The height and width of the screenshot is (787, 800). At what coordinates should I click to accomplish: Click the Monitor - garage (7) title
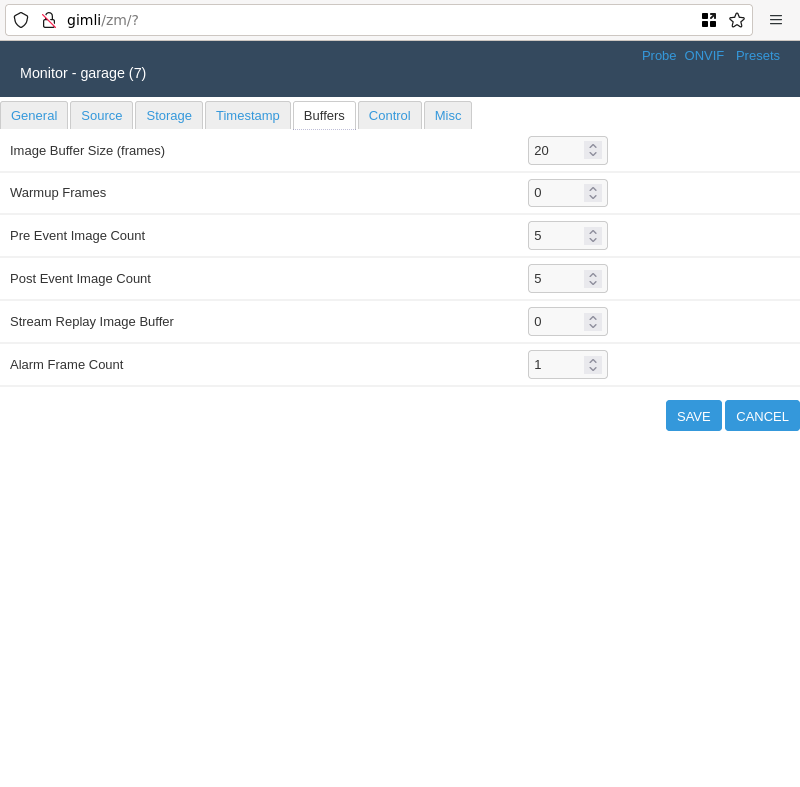click(x=83, y=73)
